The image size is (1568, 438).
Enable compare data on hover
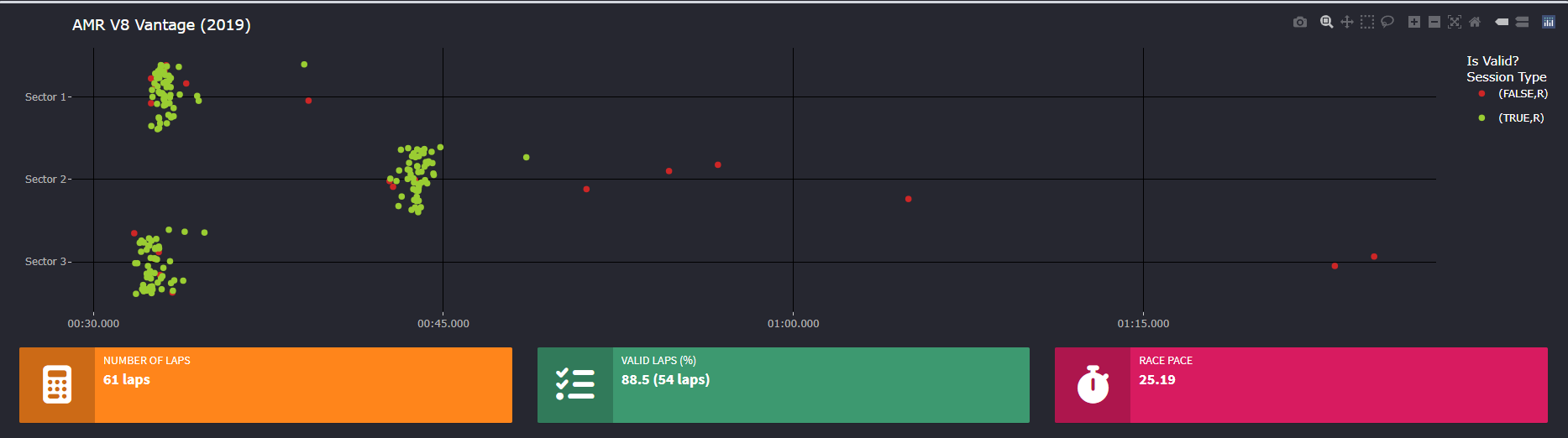pos(1522,22)
